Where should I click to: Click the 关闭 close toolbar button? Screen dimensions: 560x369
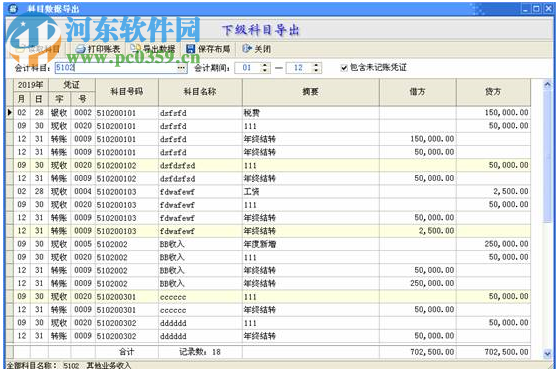[x=256, y=49]
